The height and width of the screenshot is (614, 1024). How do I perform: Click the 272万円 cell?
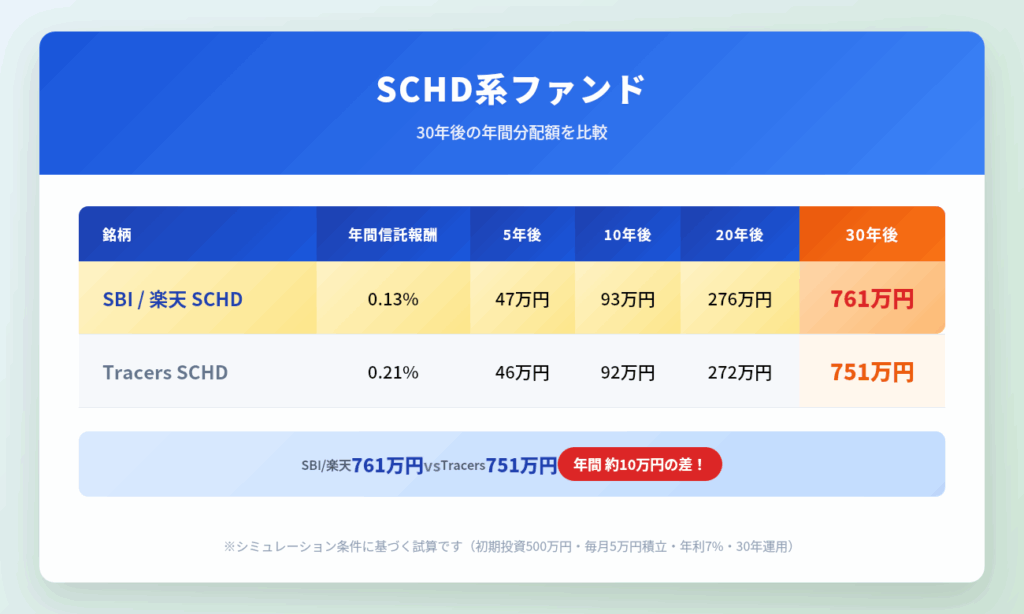click(739, 372)
